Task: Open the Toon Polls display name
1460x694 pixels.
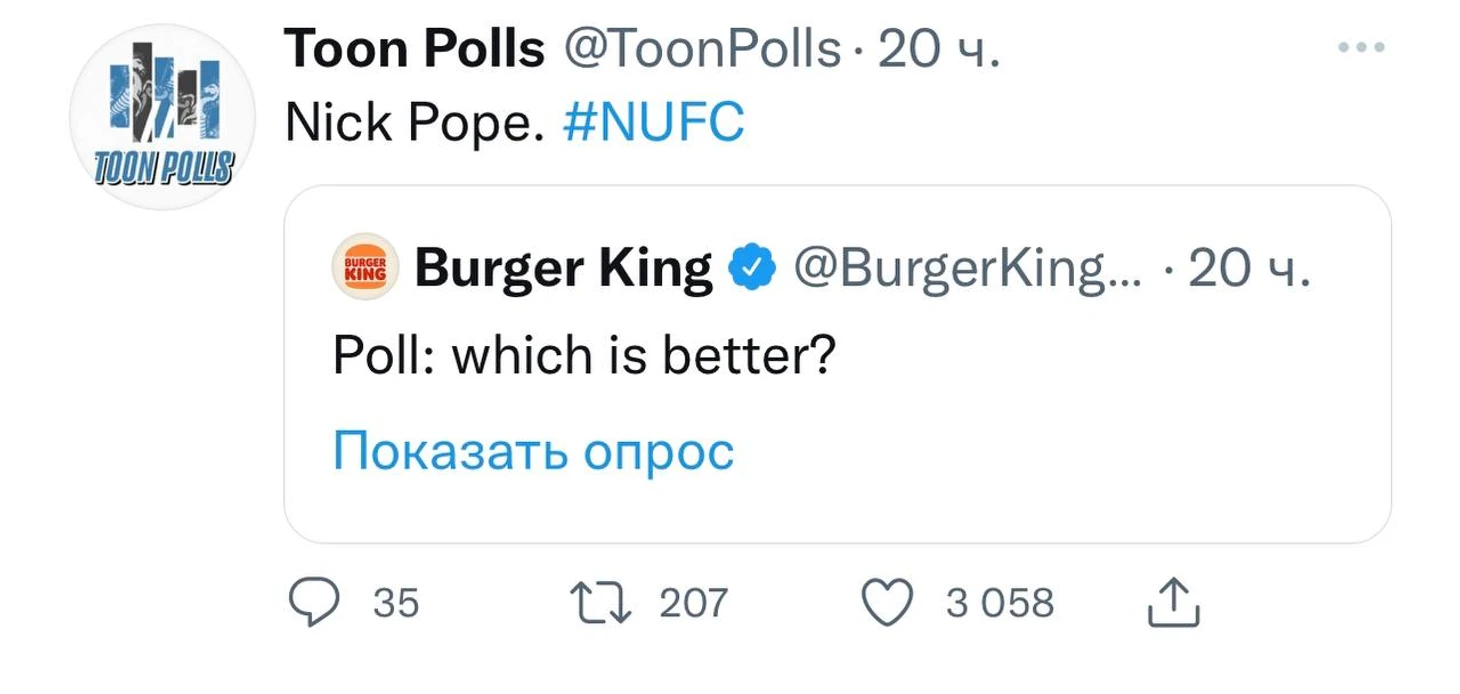Action: click(415, 48)
